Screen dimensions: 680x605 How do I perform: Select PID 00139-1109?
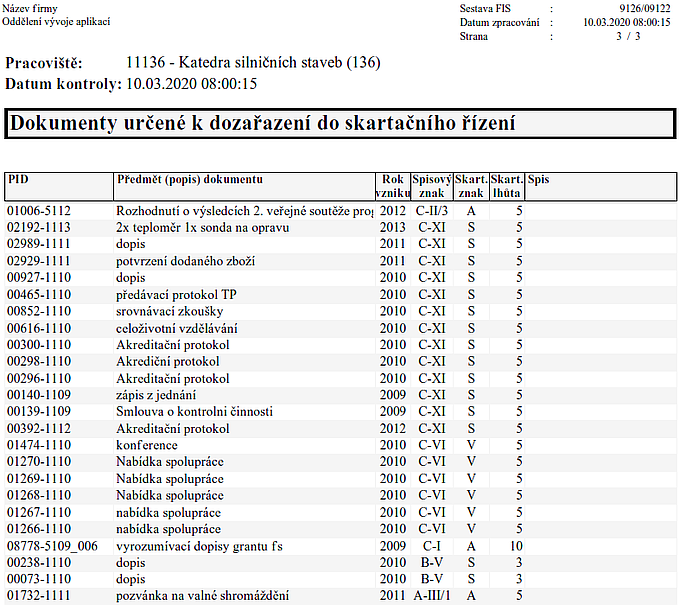click(39, 412)
